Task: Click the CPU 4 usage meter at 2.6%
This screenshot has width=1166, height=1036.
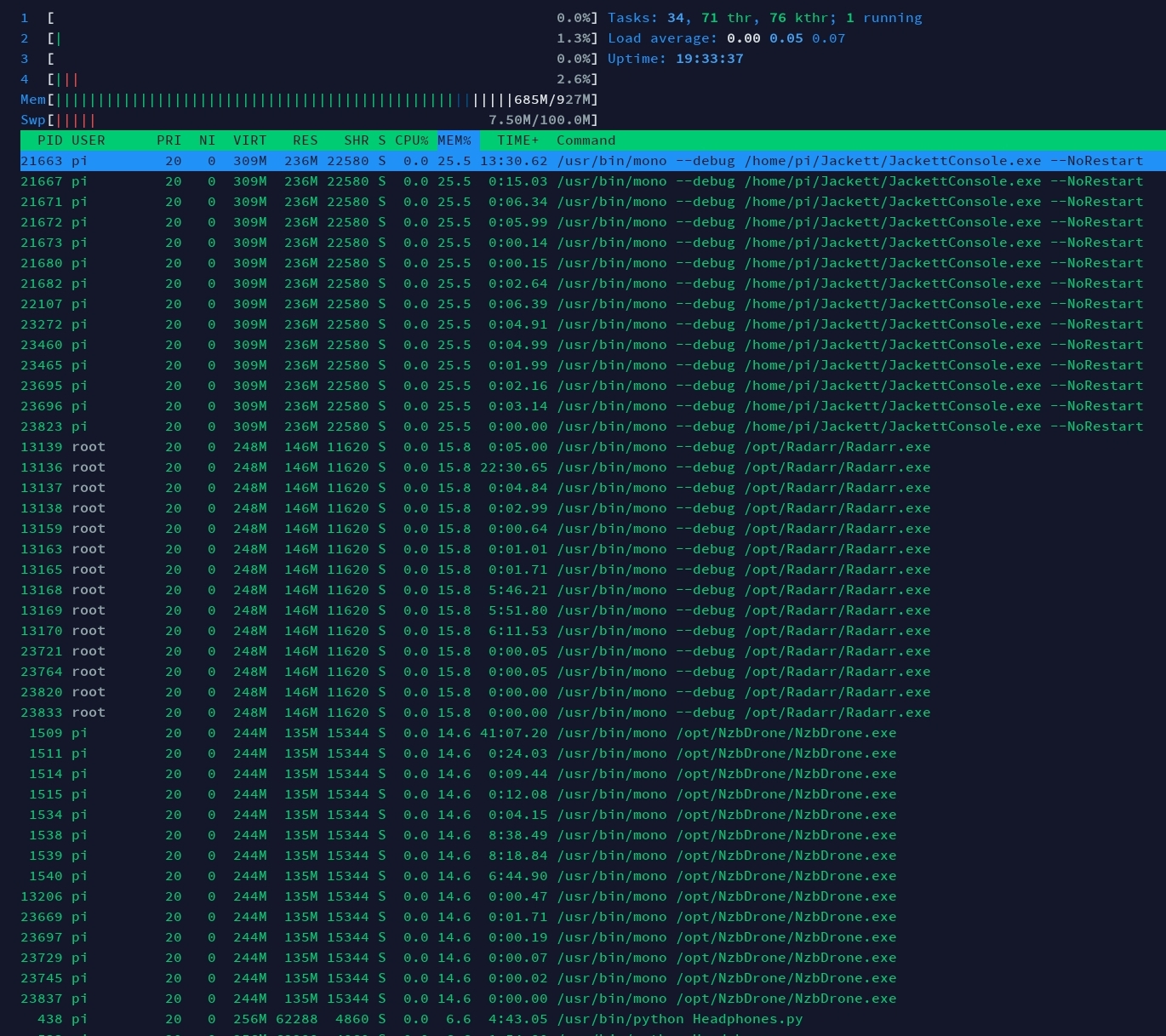Action: [310, 79]
